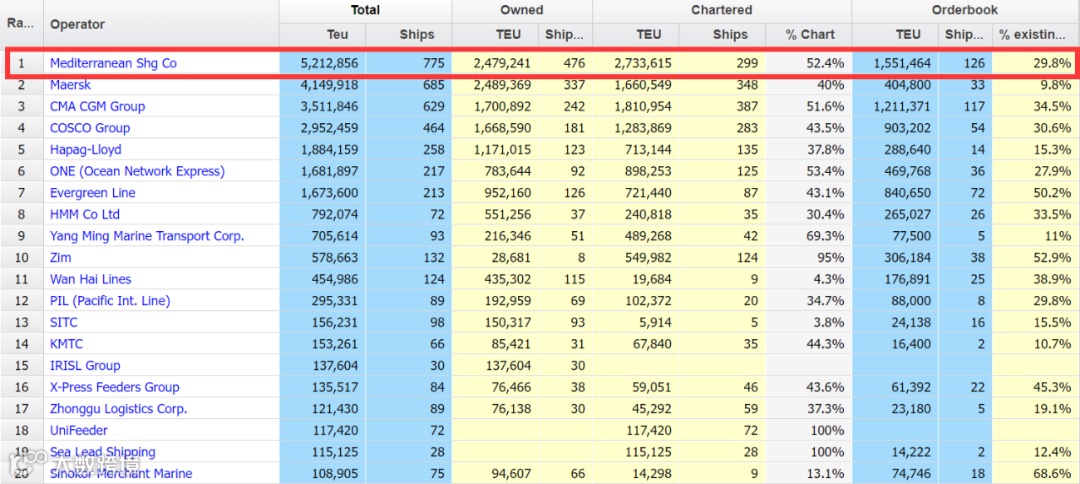Open the IRISL Group link

pyautogui.click(x=85, y=366)
